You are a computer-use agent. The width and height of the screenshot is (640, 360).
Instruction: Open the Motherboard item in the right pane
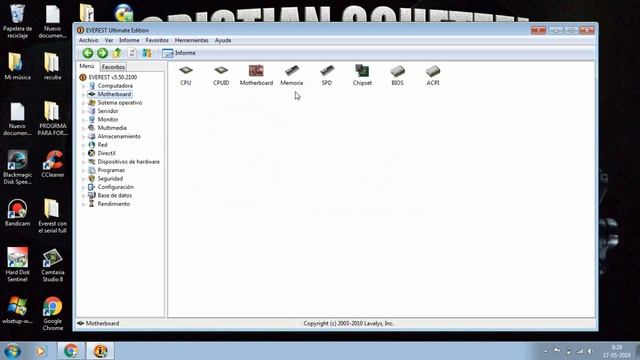click(256, 75)
